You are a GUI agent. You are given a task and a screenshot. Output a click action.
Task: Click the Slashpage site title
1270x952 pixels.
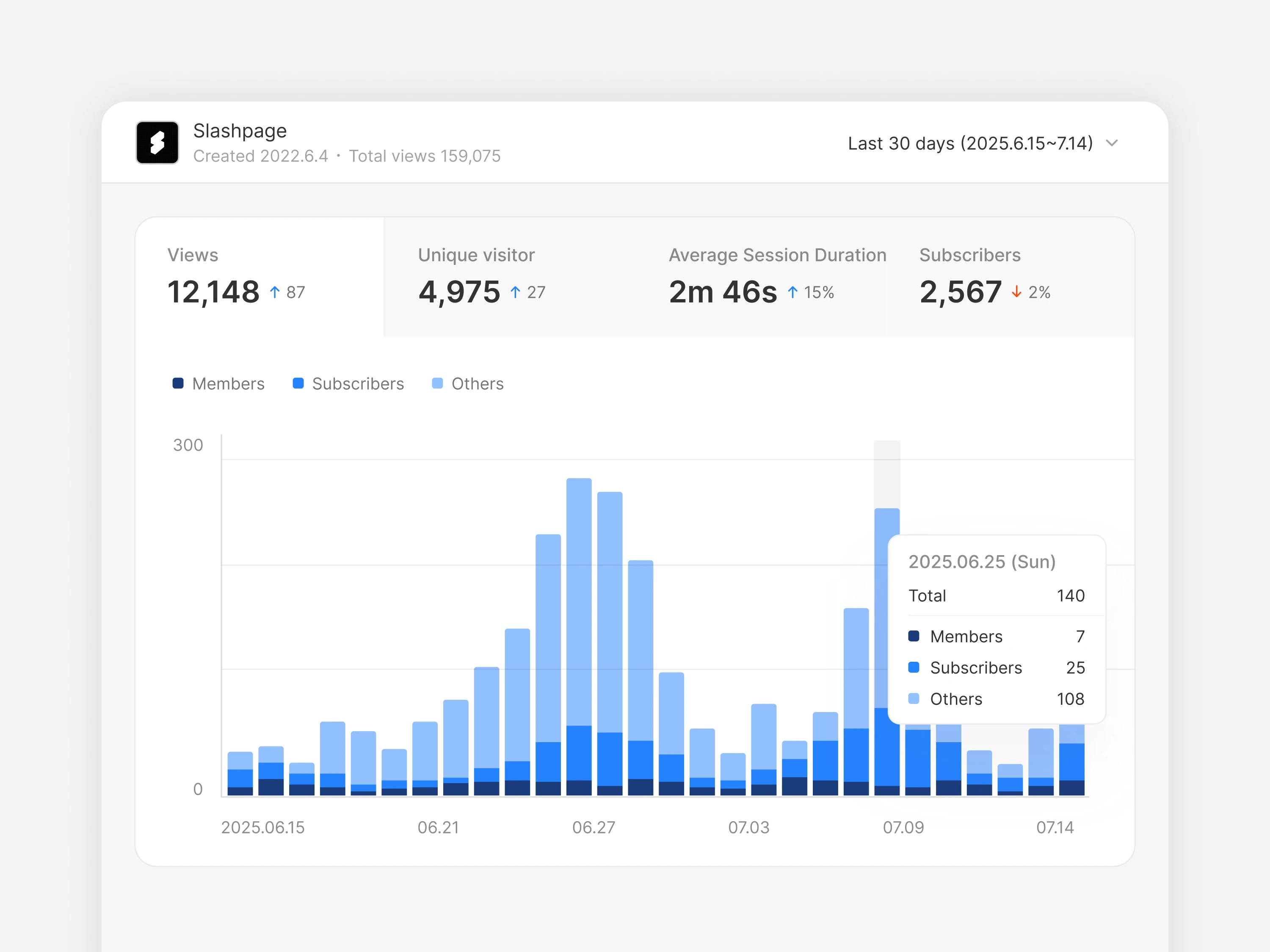[240, 131]
